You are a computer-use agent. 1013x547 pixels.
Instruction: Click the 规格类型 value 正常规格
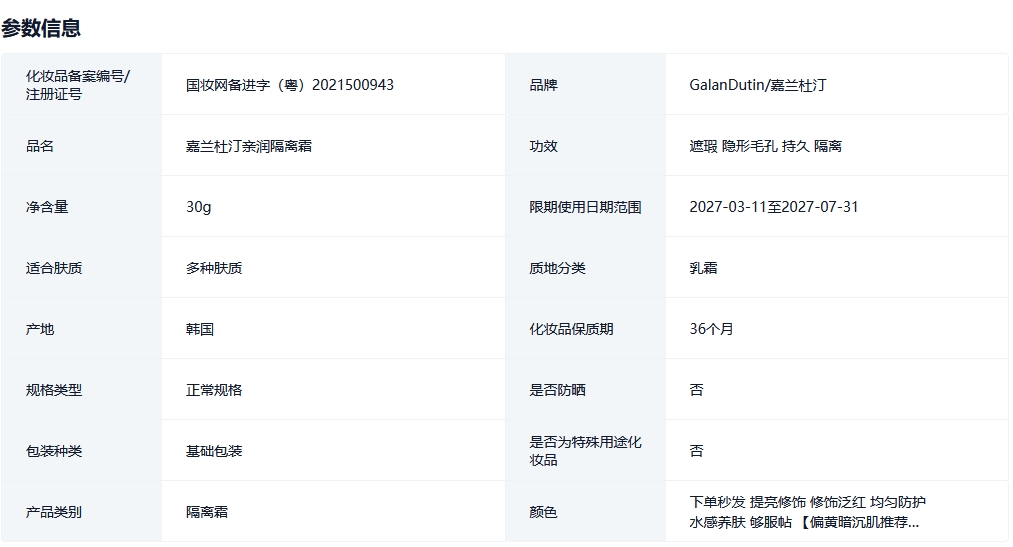pos(214,390)
